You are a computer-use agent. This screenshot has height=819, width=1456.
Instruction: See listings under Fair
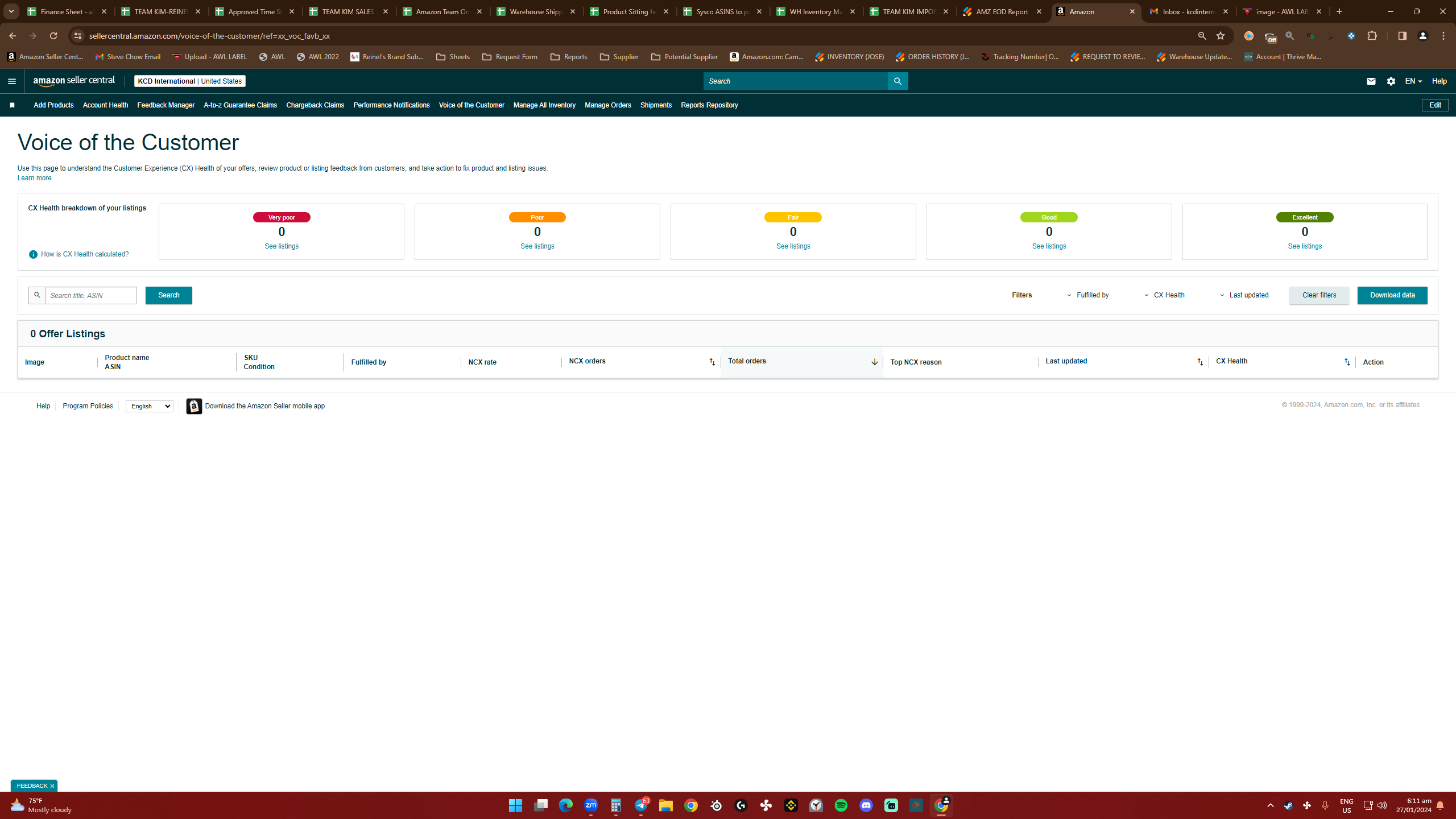(793, 246)
